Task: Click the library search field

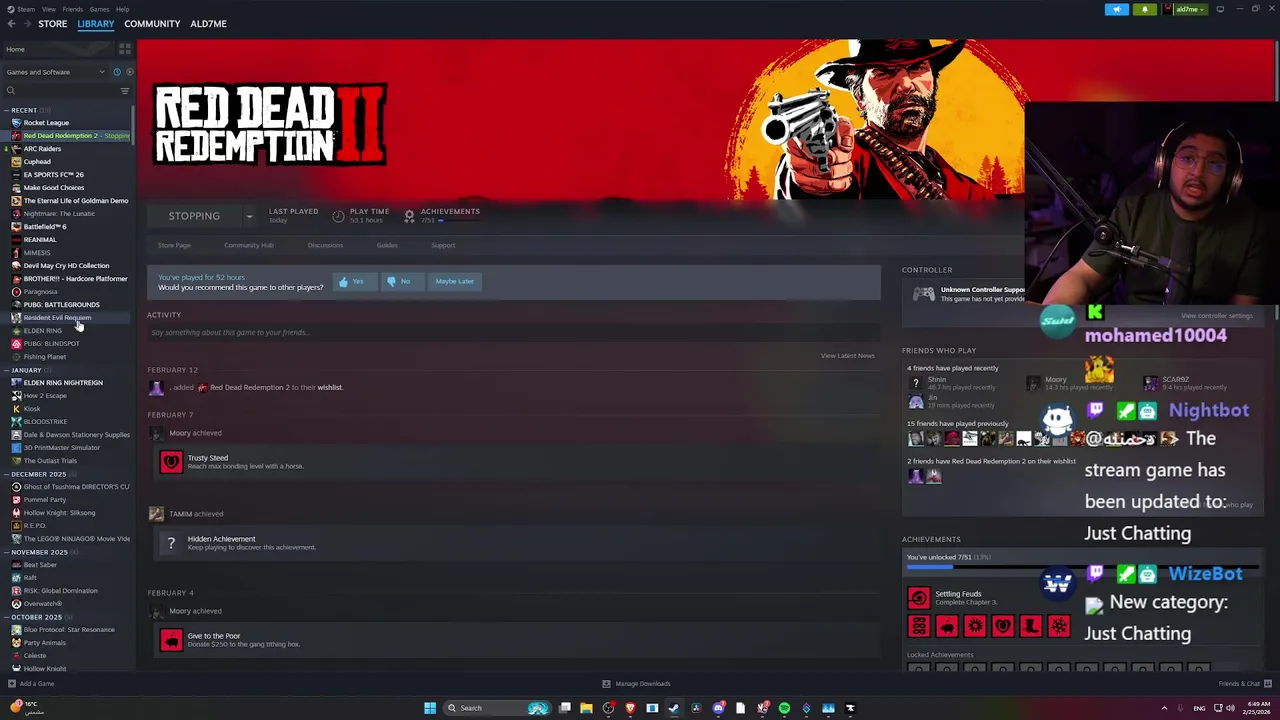Action: tap(60, 91)
